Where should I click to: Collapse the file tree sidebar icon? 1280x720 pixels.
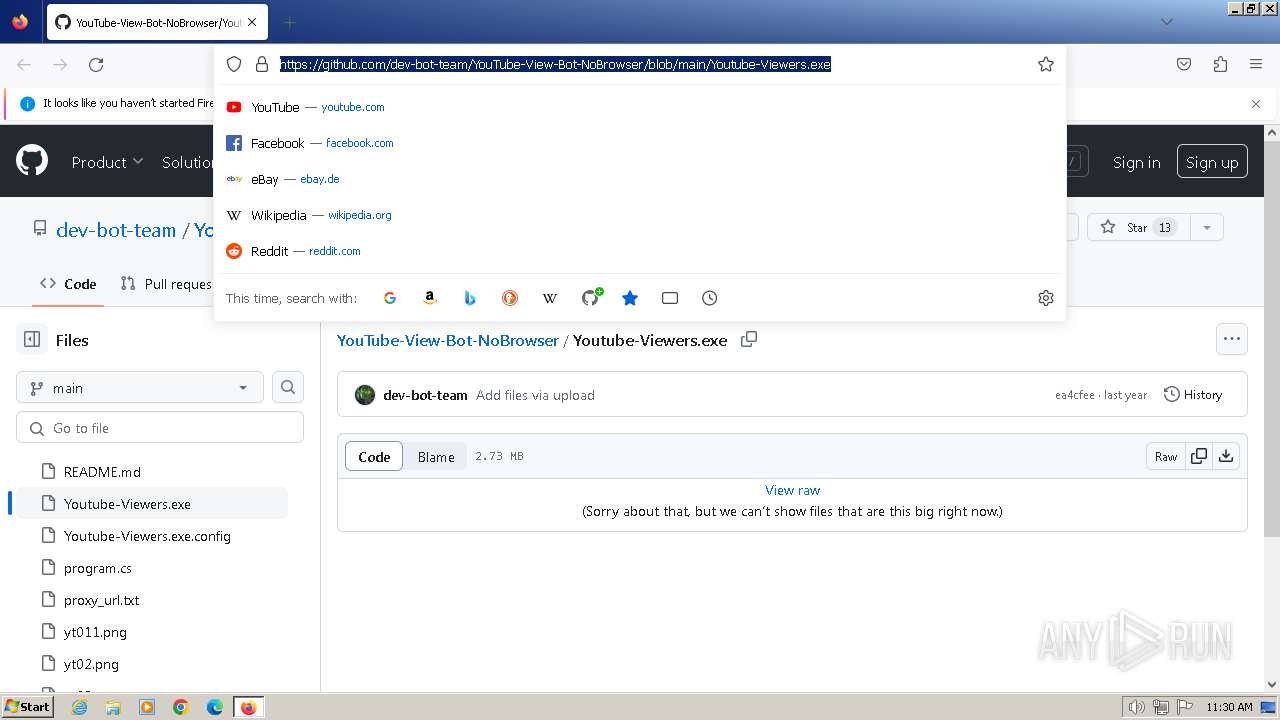click(32, 340)
